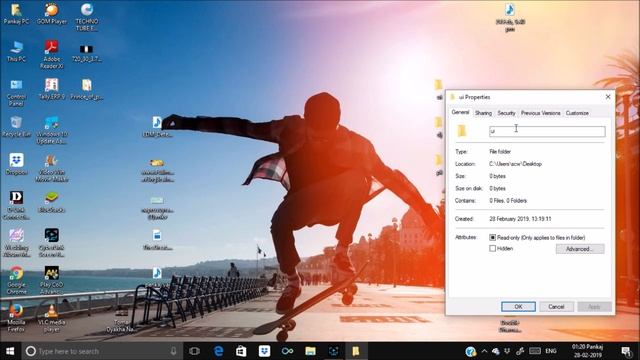Open the Windows Start menu
The height and width of the screenshot is (360, 640).
10,351
